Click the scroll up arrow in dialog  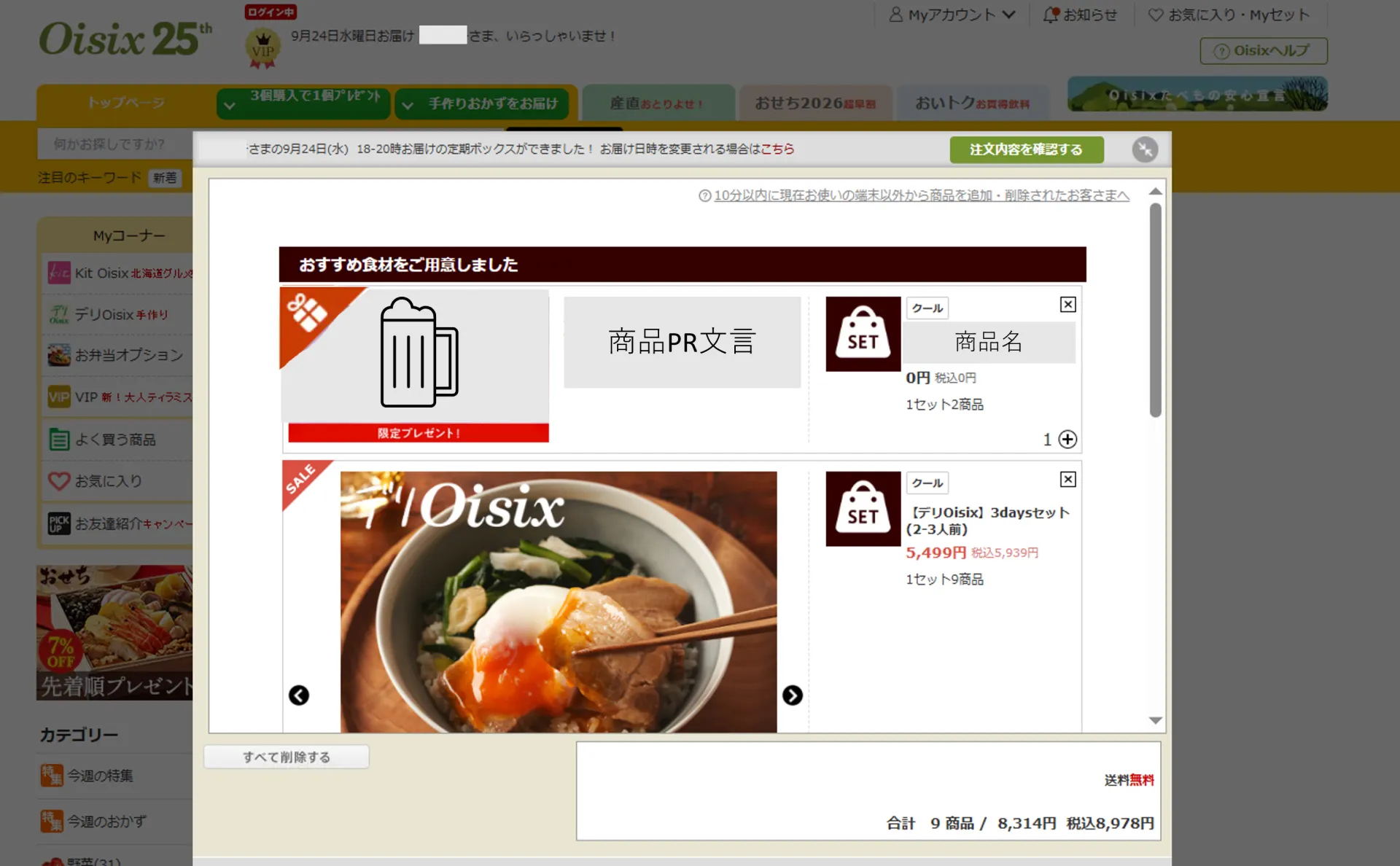(1155, 192)
